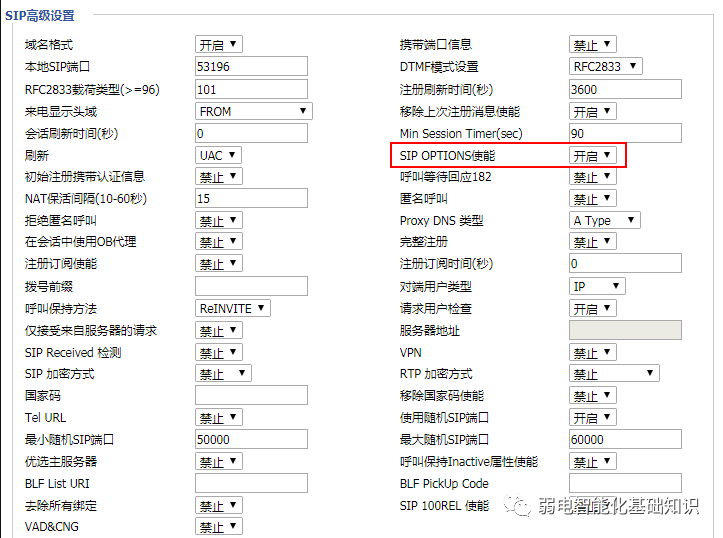Image resolution: width=723 pixels, height=538 pixels.
Task: Click the empty 国家码 input field
Action: 251,396
